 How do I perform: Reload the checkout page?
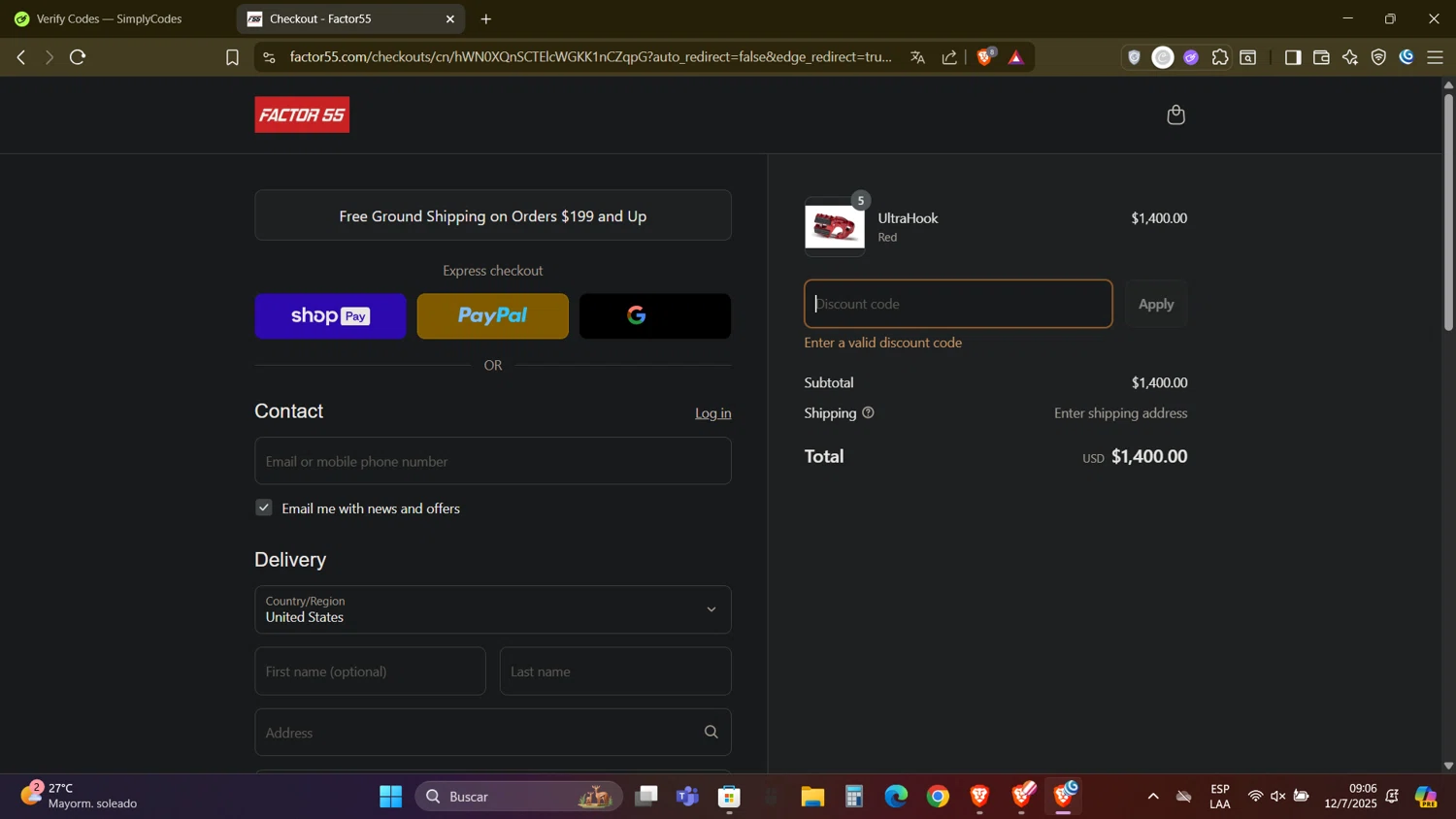coord(79,57)
